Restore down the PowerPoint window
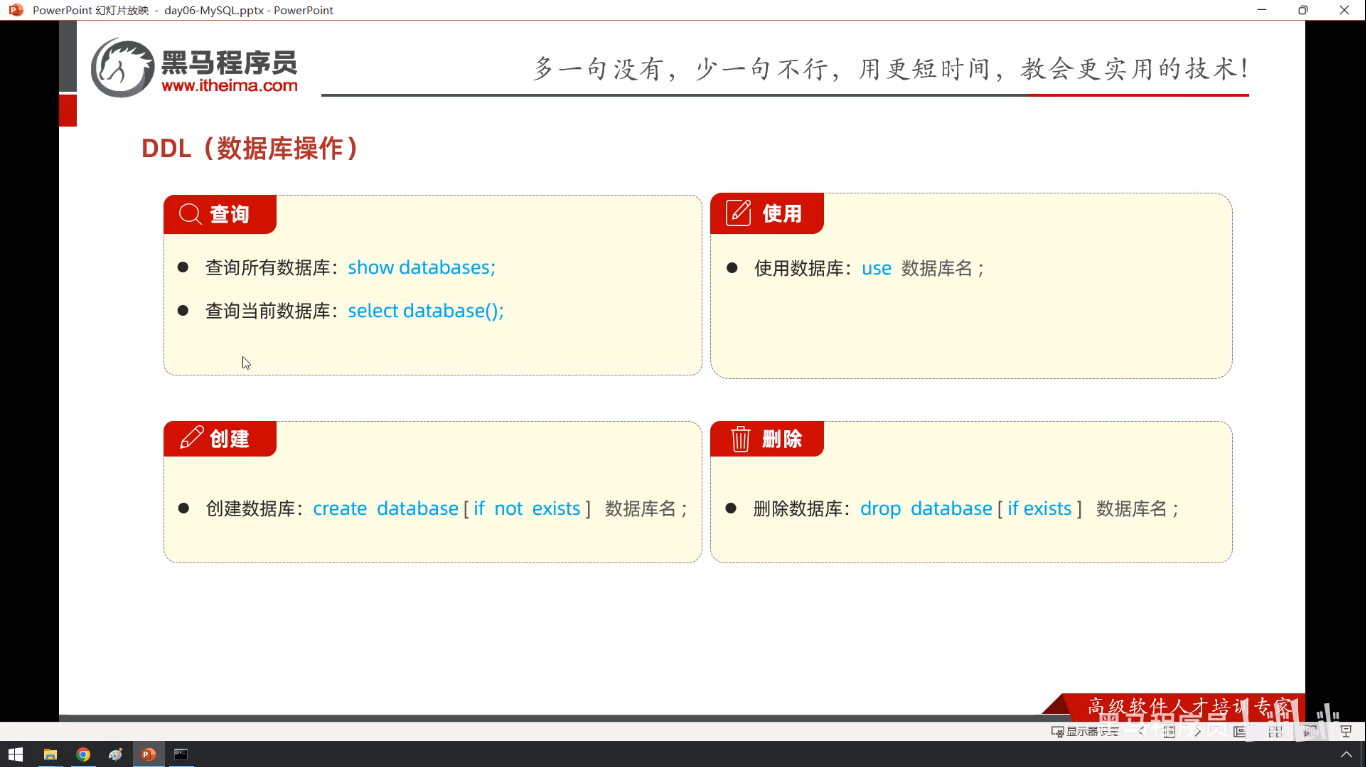The width and height of the screenshot is (1366, 767). 1302,10
